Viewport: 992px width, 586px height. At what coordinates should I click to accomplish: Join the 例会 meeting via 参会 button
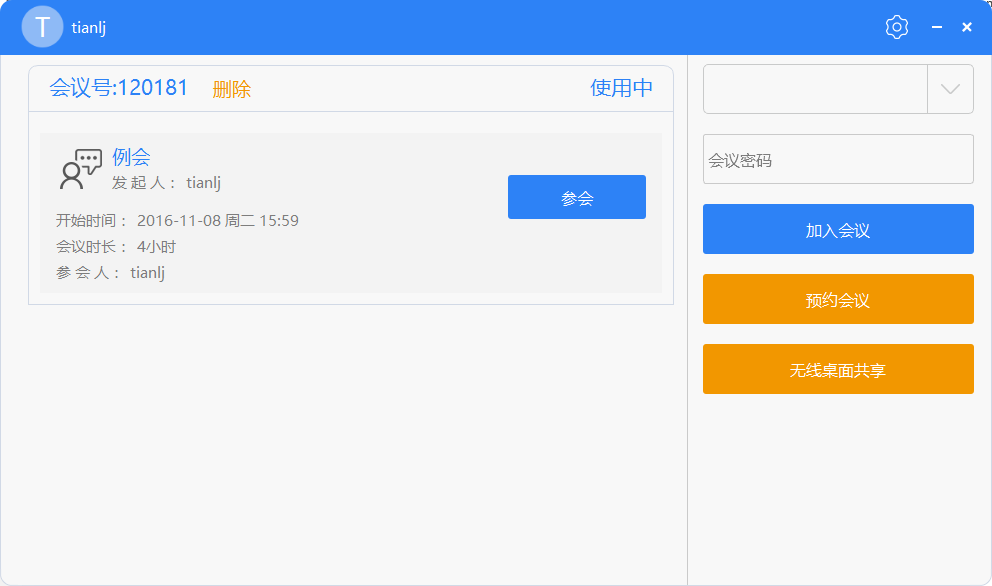(x=576, y=197)
